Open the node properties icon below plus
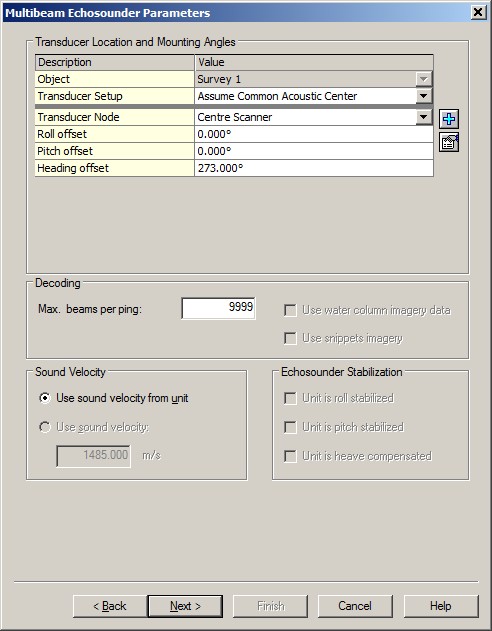Screen dimensions: 492x631 click(x=449, y=142)
